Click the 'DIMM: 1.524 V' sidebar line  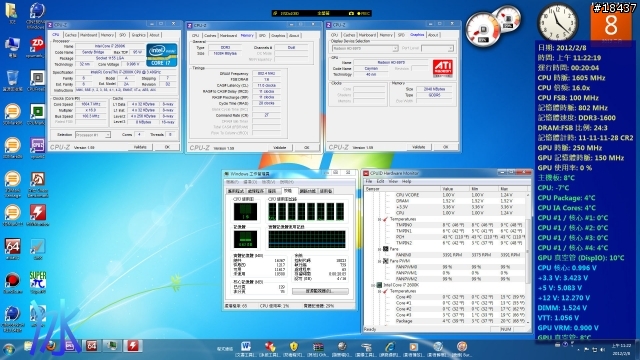[x=562, y=308]
